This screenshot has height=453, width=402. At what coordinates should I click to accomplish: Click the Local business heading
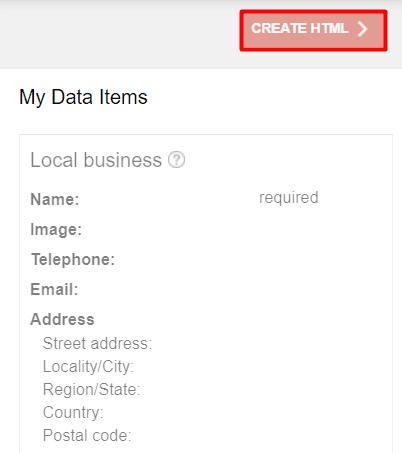(x=96, y=160)
